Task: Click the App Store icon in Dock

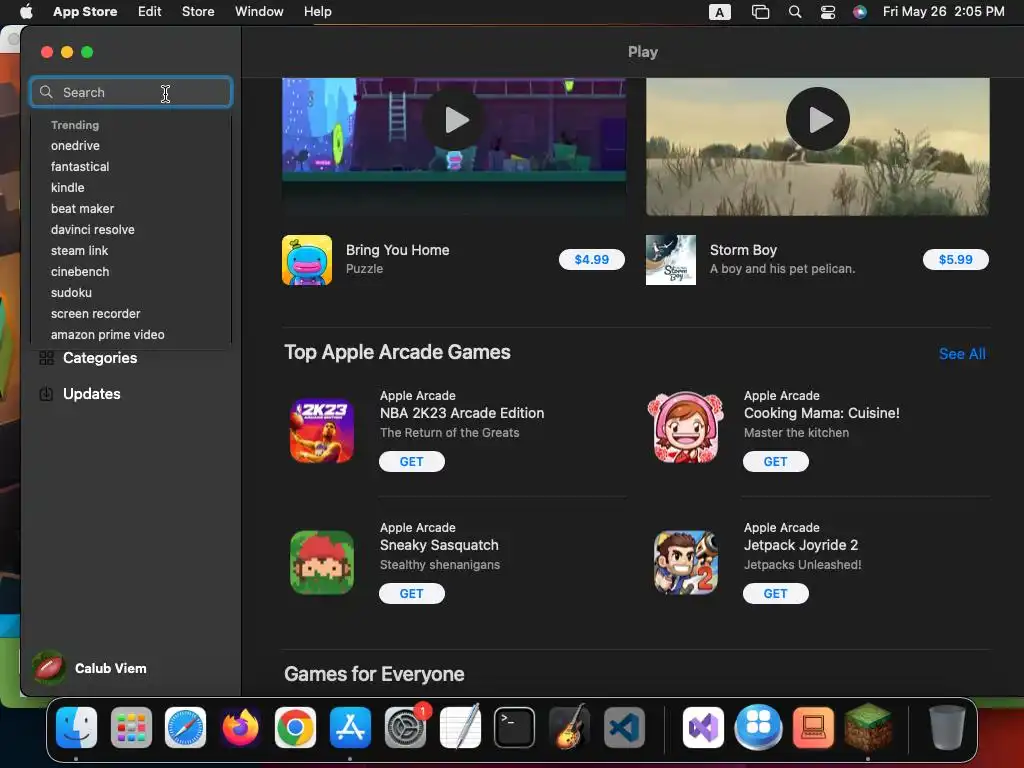Action: coord(350,728)
